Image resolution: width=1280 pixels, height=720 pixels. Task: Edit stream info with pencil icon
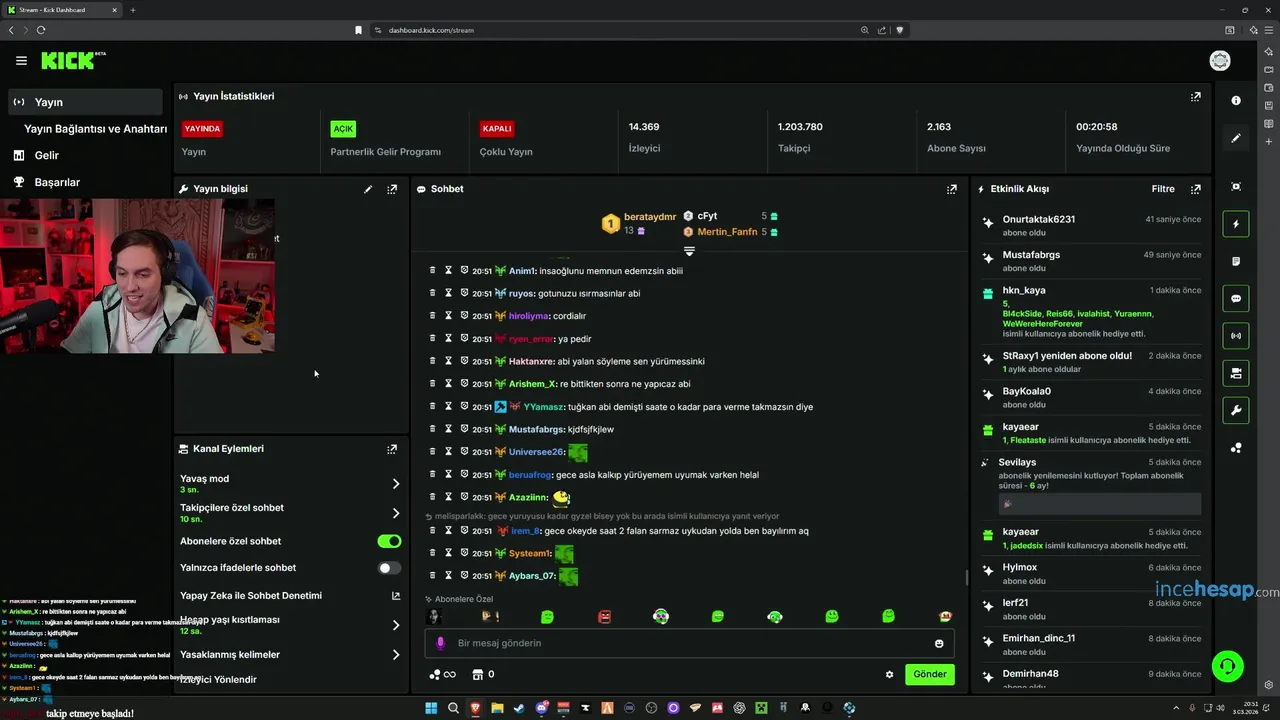point(368,189)
